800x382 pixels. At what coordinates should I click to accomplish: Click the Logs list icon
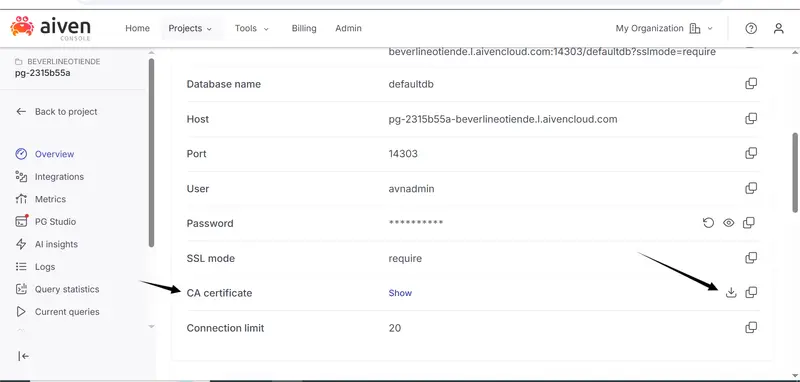[21, 266]
